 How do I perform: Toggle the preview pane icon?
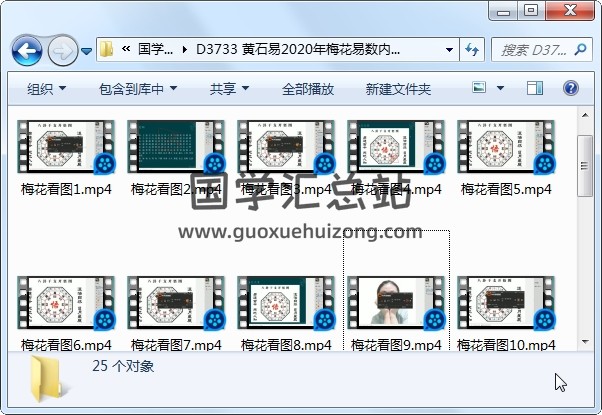535,88
